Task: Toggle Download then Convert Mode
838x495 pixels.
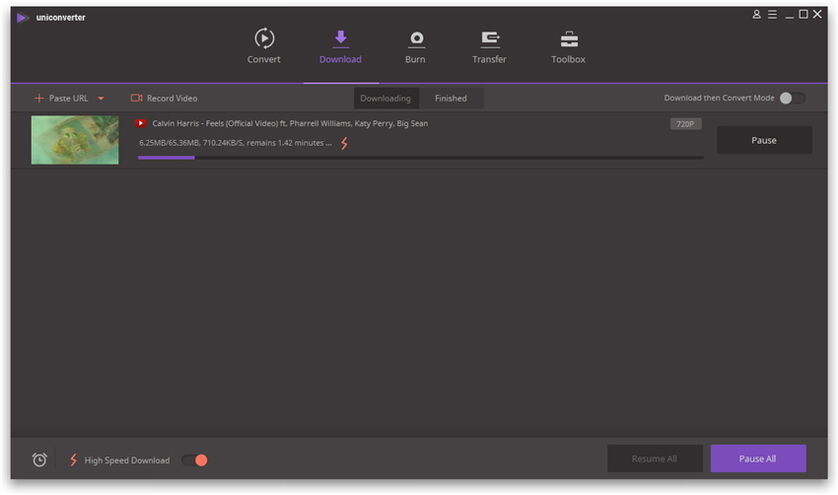Action: [x=792, y=98]
